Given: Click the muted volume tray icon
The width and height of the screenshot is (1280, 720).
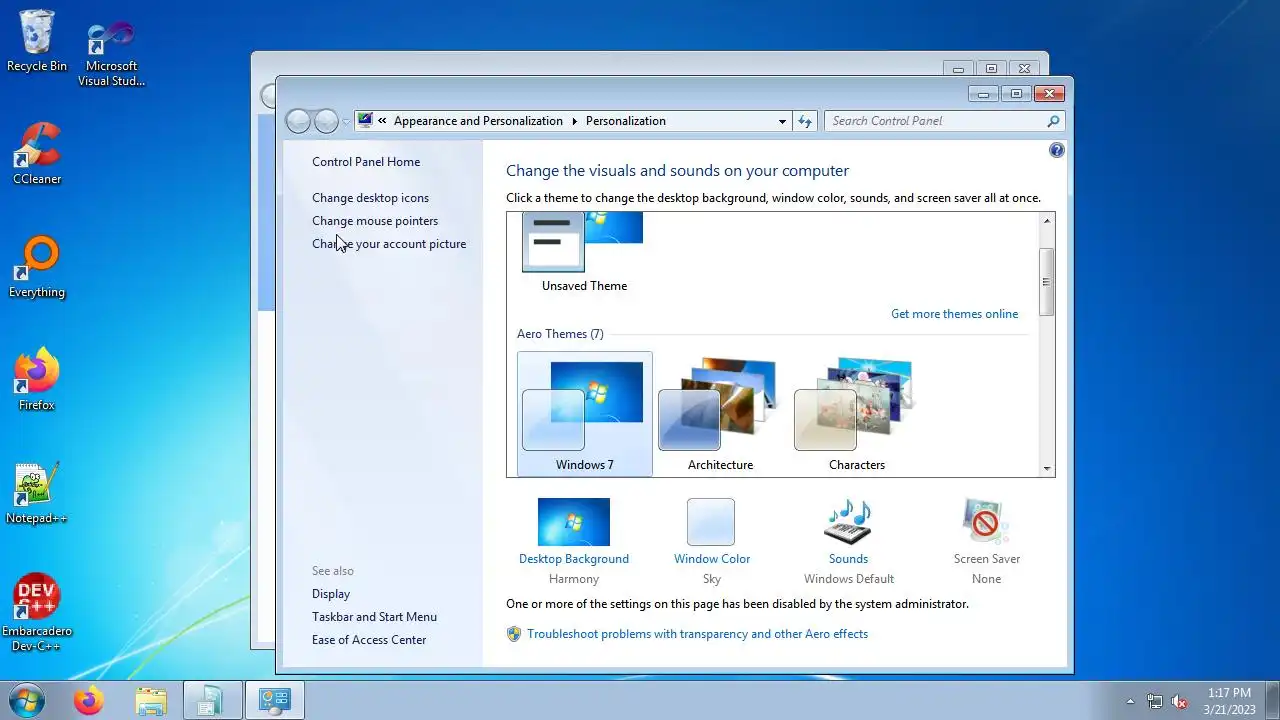Looking at the screenshot, I should click(1180, 701).
